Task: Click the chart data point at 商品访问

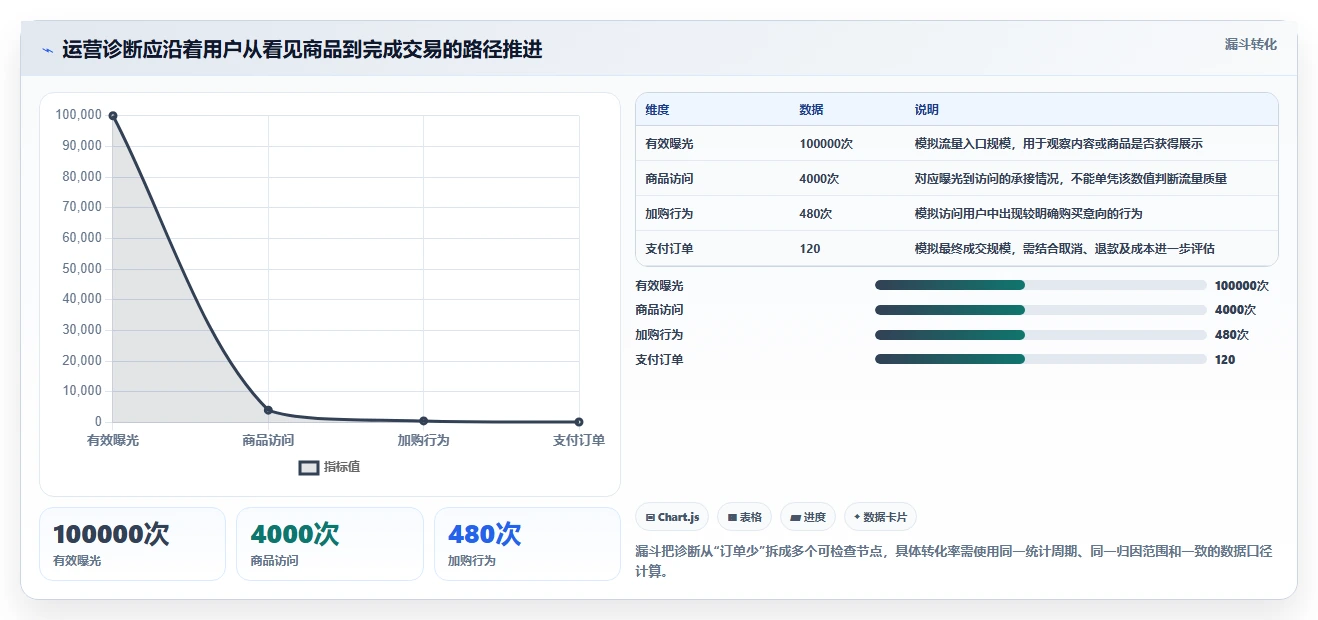Action: coord(268,410)
